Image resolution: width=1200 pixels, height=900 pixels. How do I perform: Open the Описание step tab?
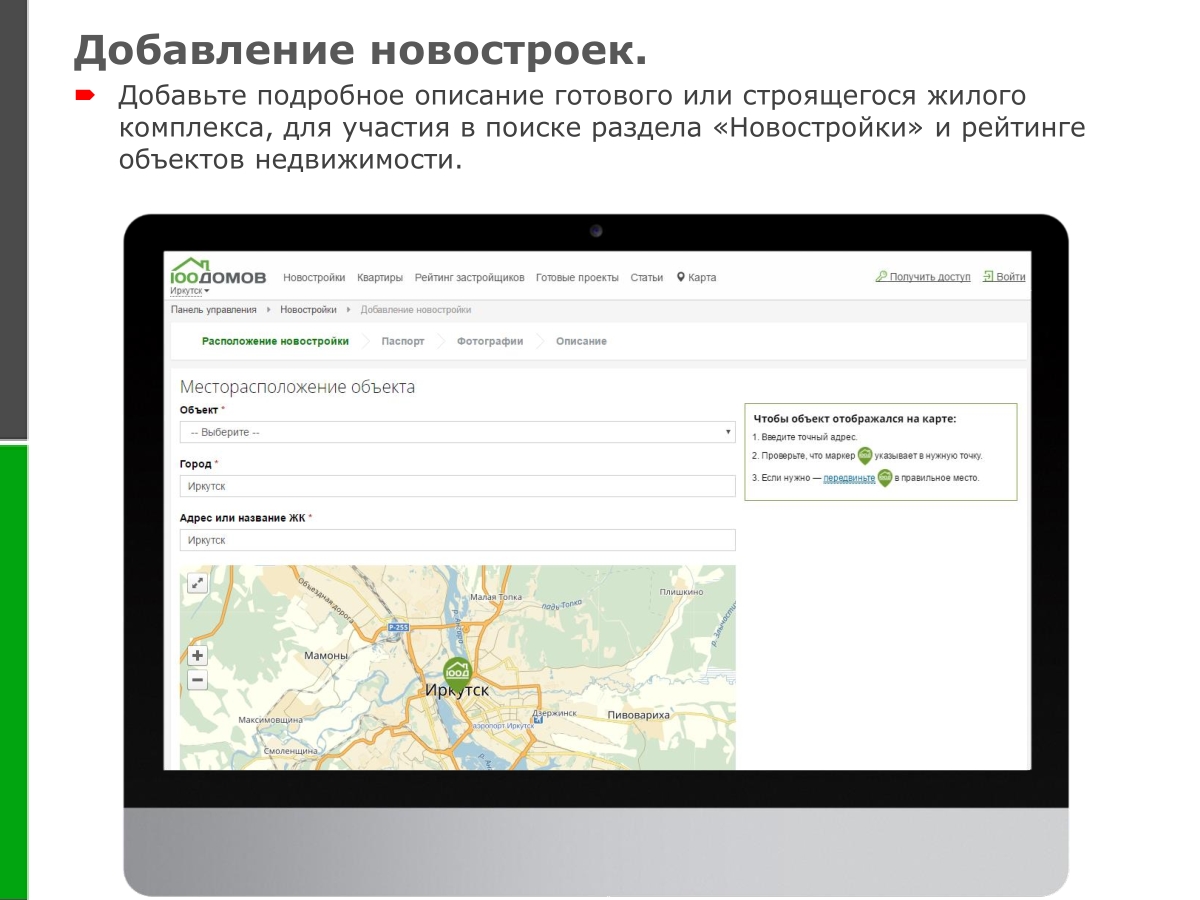click(x=581, y=341)
